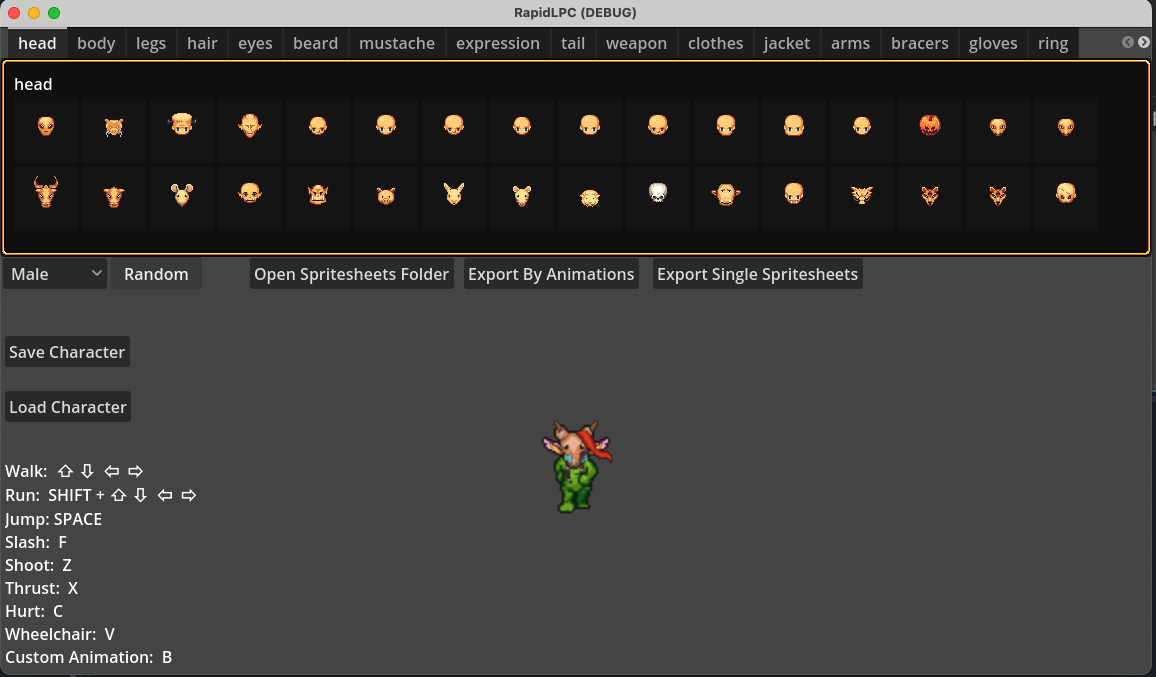Viewport: 1156px width, 677px height.
Task: Click the right arrow icon in Walk row
Action: (x=135, y=471)
